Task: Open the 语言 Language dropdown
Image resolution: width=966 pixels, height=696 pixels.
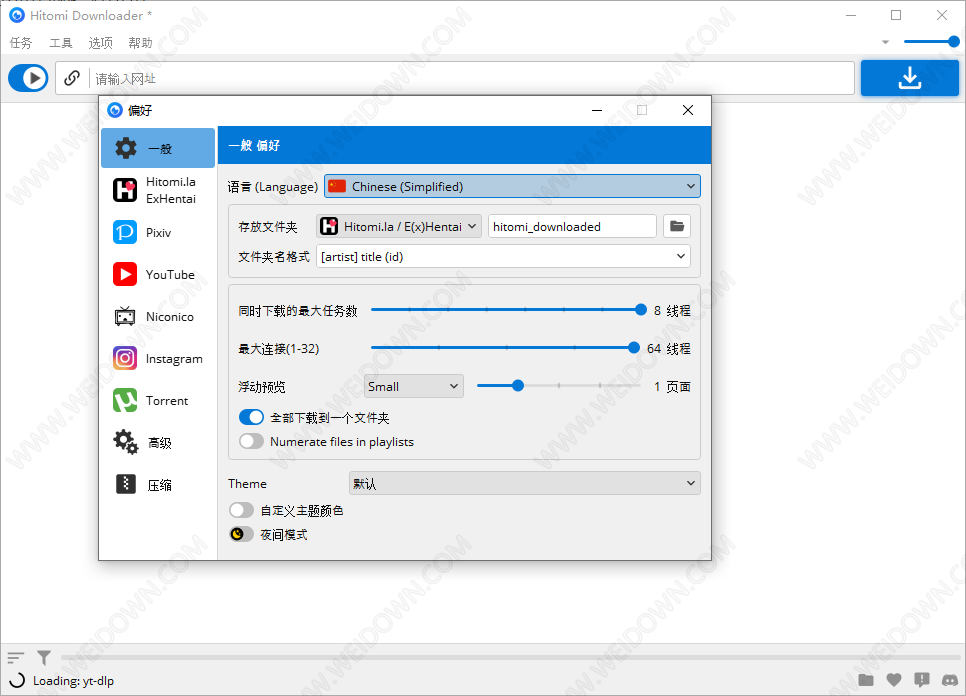Action: click(513, 186)
